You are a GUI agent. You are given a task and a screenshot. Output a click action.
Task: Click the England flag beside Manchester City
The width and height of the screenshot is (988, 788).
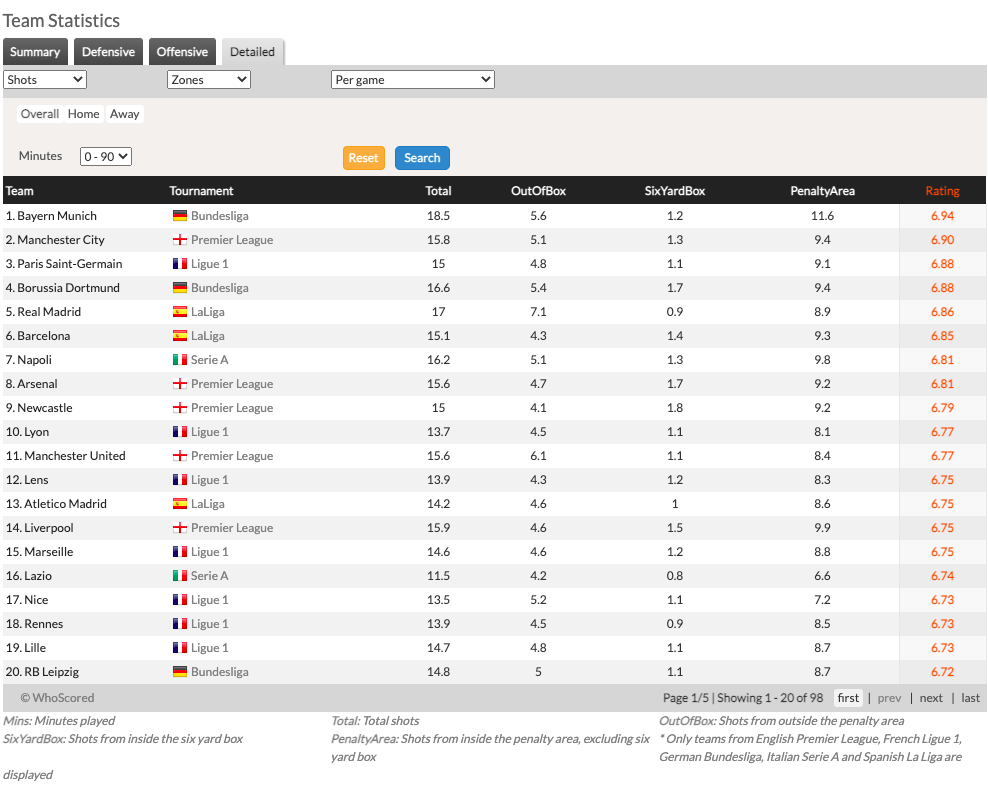point(180,240)
